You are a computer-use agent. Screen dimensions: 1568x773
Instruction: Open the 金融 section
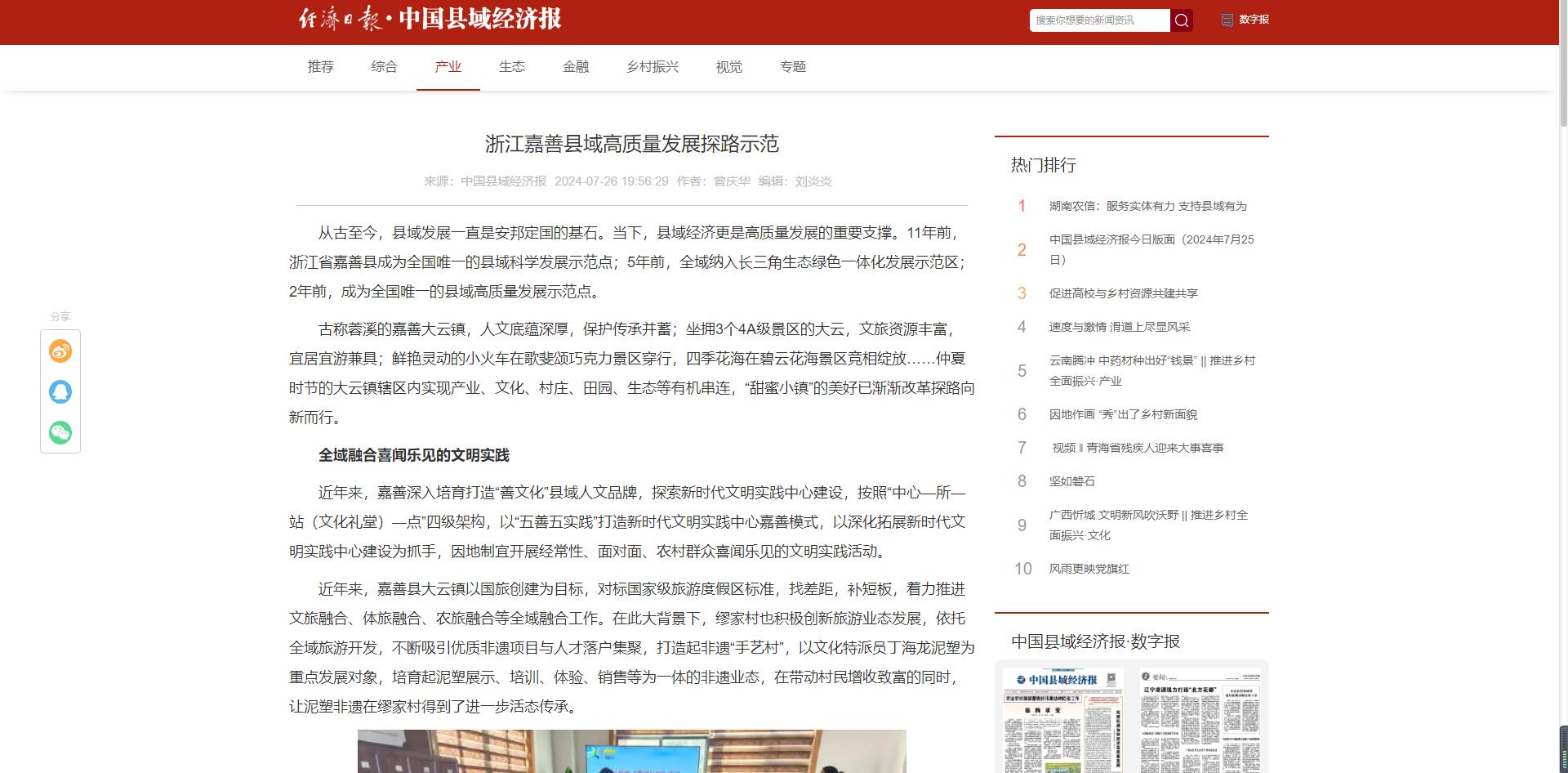pos(577,67)
